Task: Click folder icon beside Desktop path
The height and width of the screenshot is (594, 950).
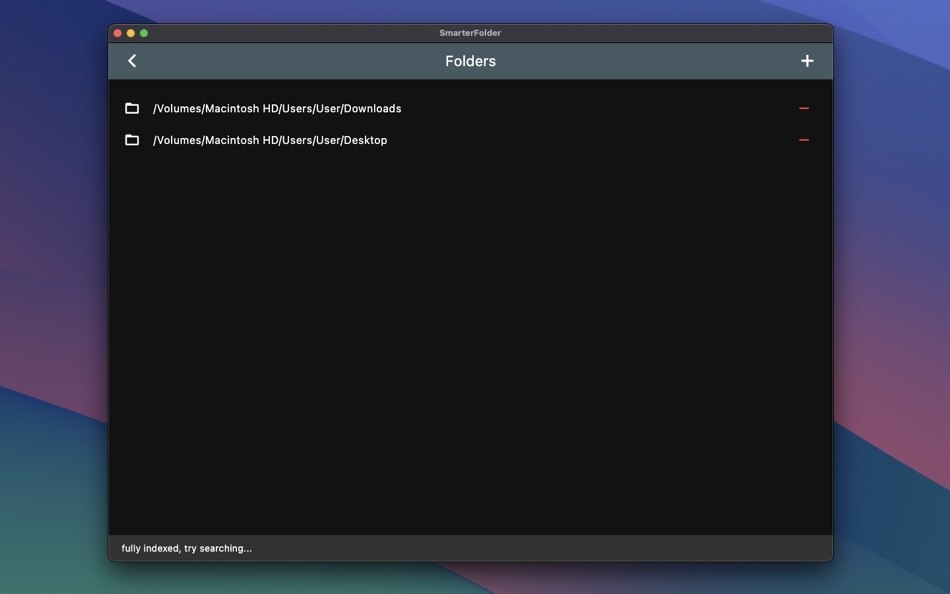Action: point(132,140)
